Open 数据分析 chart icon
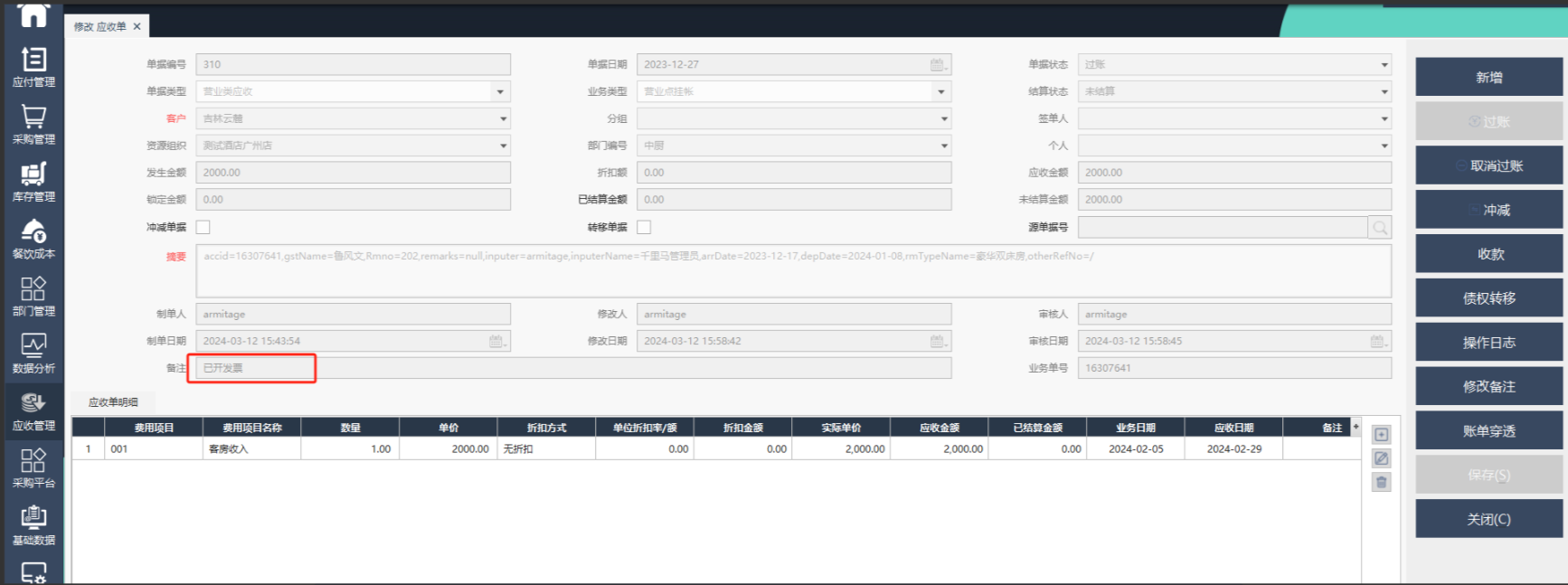Image resolution: width=1568 pixels, height=585 pixels. coord(33,353)
